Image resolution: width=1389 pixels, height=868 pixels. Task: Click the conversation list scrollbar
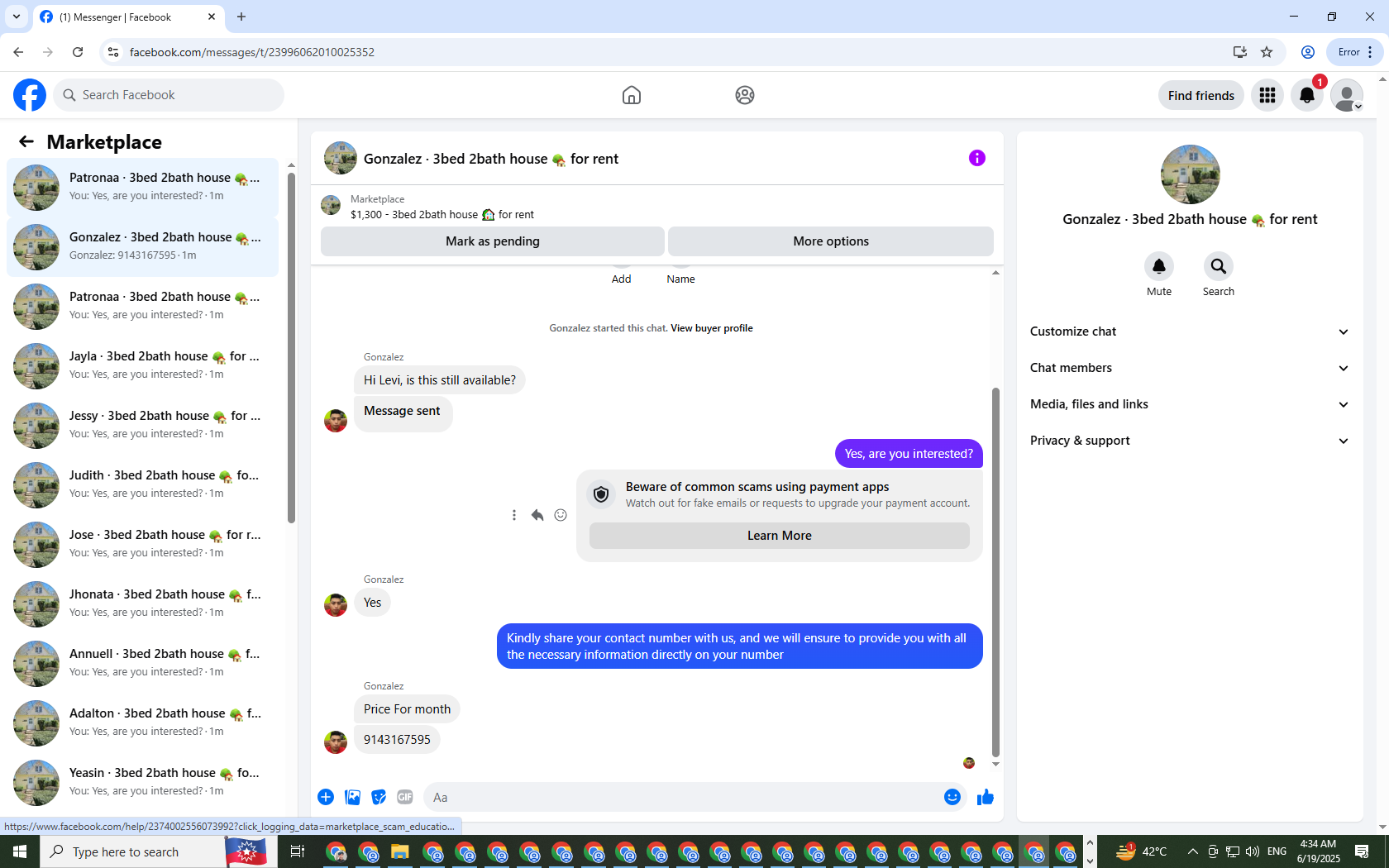click(291, 347)
